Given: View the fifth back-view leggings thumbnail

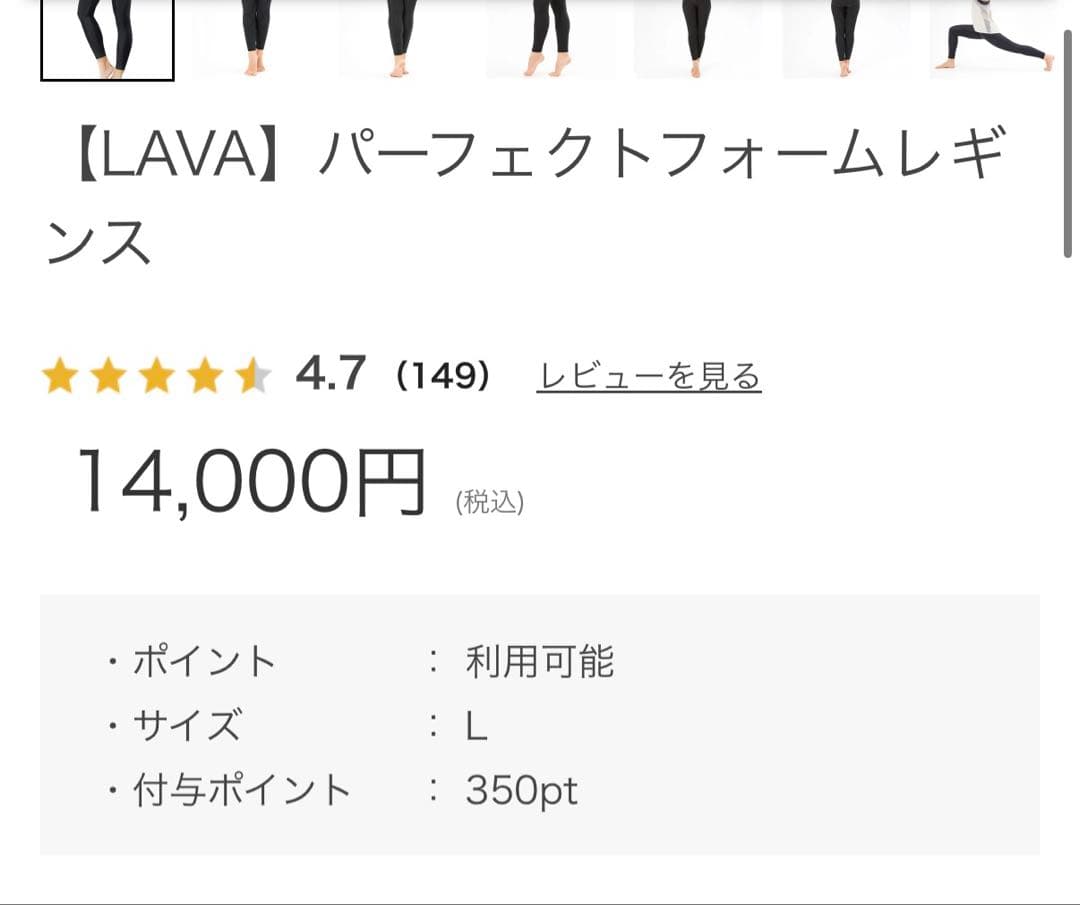Looking at the screenshot, I should (696, 40).
